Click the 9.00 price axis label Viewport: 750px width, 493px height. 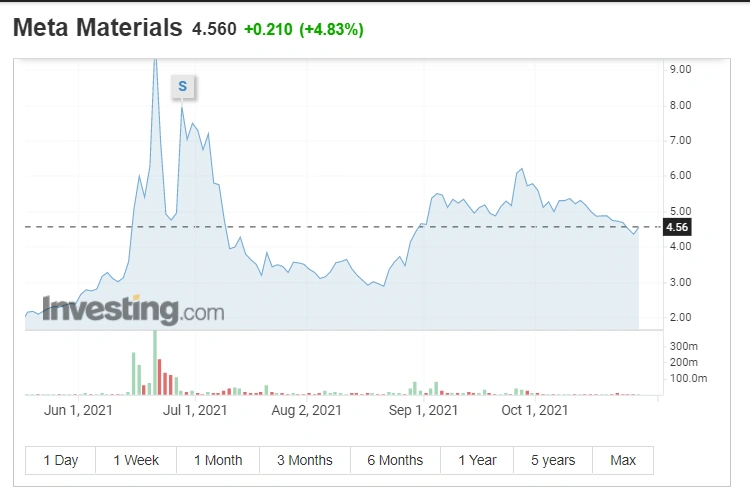680,69
